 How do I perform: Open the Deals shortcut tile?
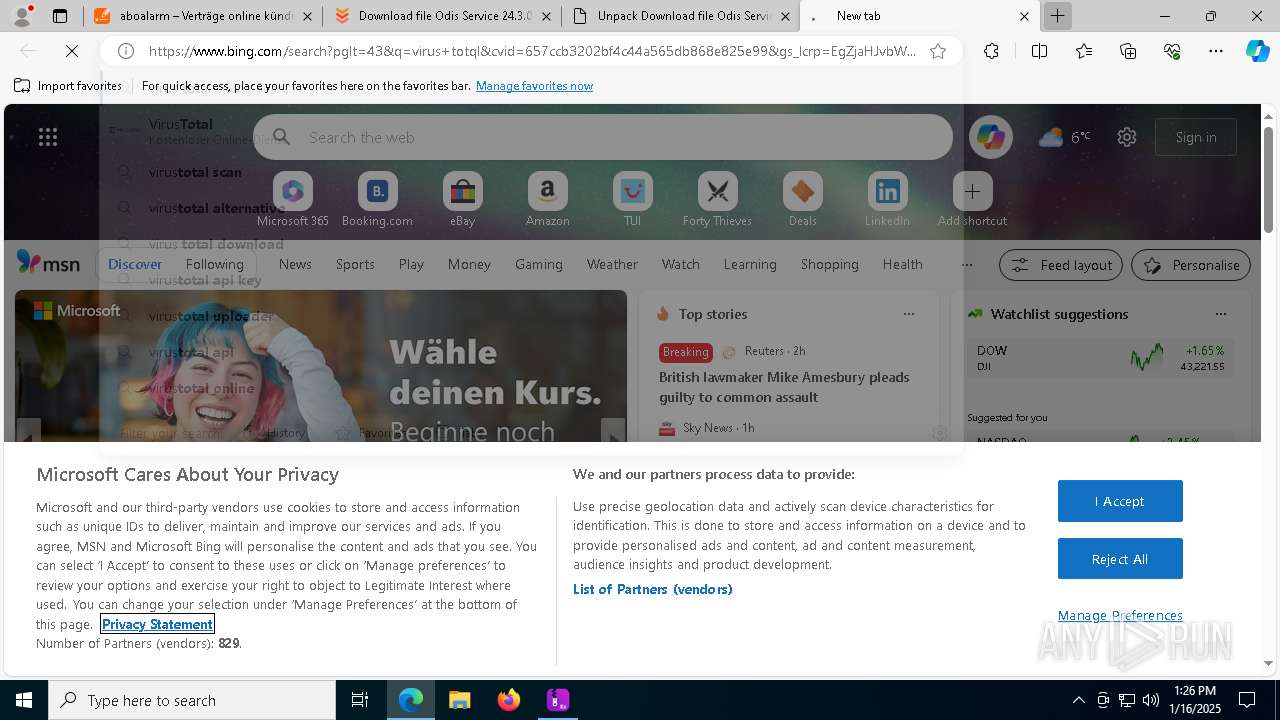click(x=802, y=199)
